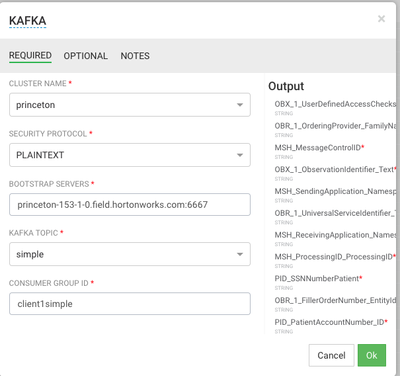The height and width of the screenshot is (376, 400).
Task: Confirm with the green Ok button
Action: [372, 355]
